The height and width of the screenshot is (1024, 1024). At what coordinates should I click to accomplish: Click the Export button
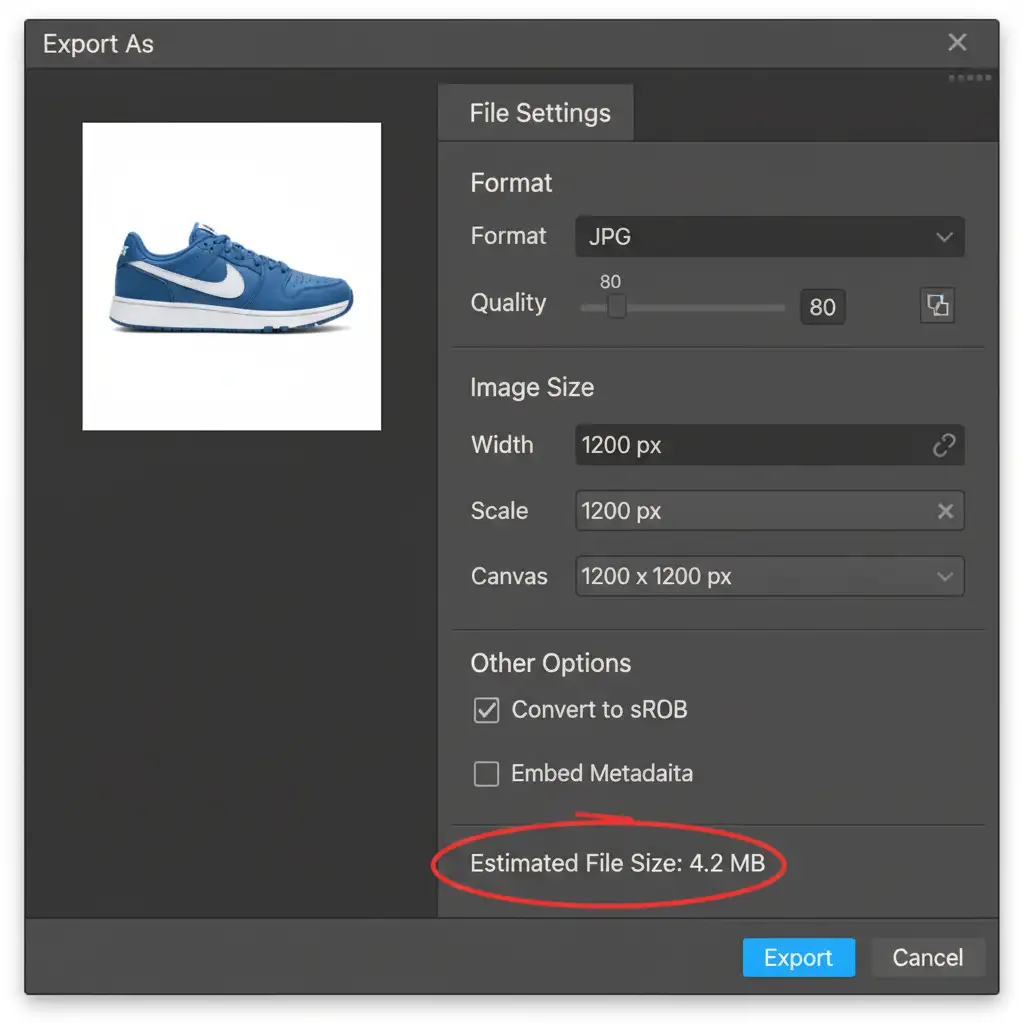[x=798, y=958]
